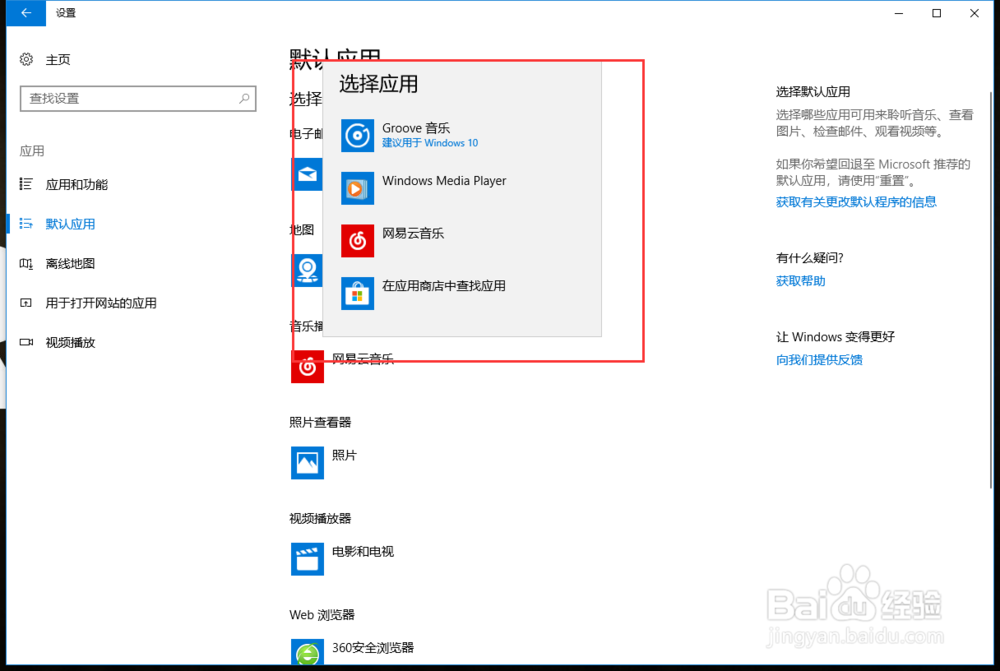Click the 照片 photo viewer icon

pos(307,462)
